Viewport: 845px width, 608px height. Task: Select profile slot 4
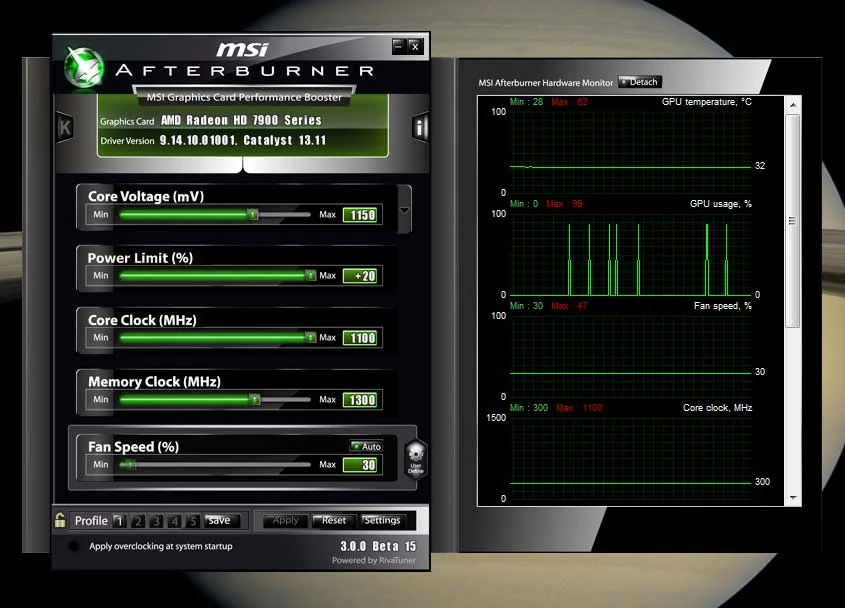pos(175,521)
